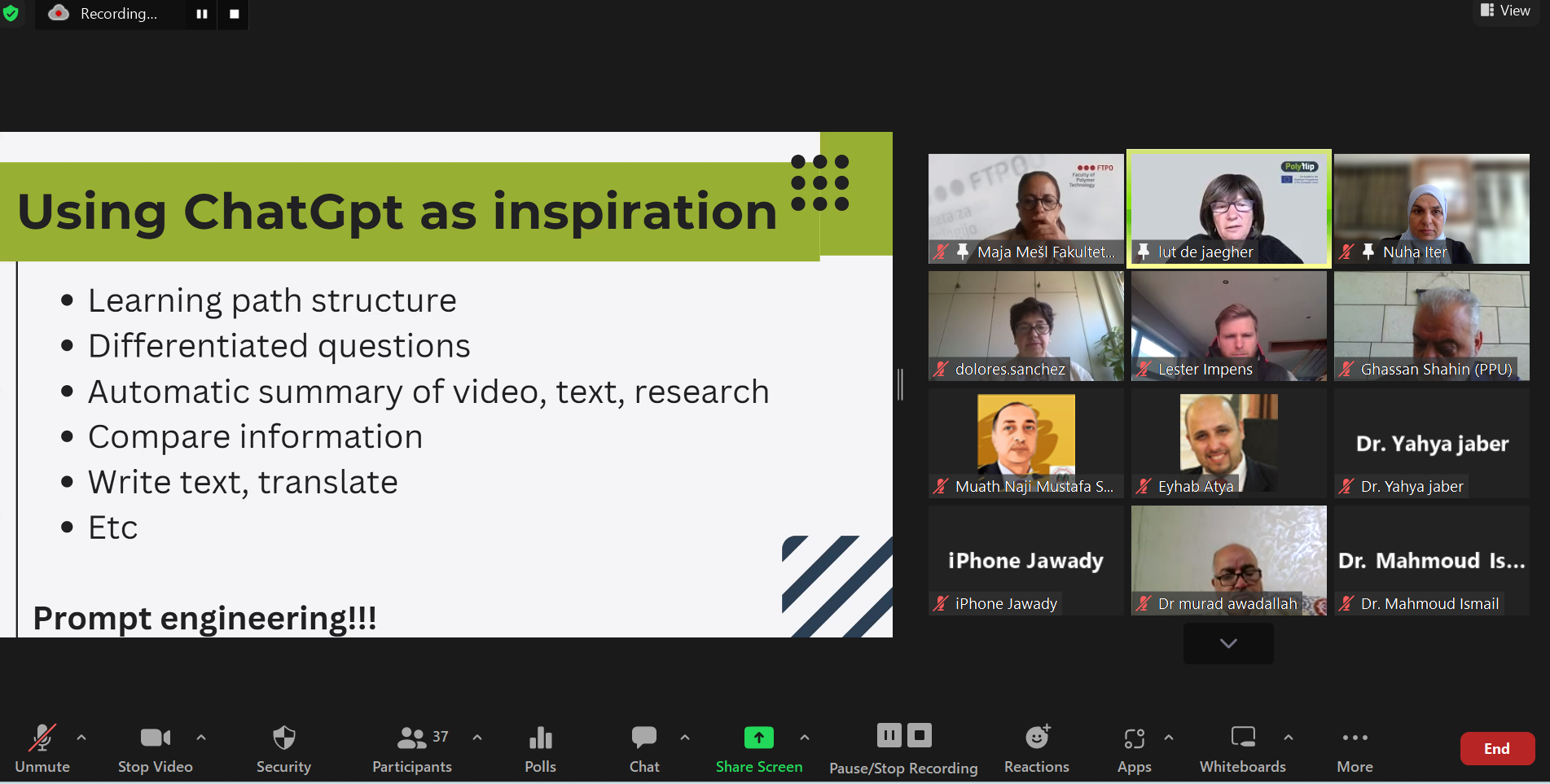Viewport: 1550px width, 784px height.
Task: Open the Participants panel
Action: click(x=412, y=748)
